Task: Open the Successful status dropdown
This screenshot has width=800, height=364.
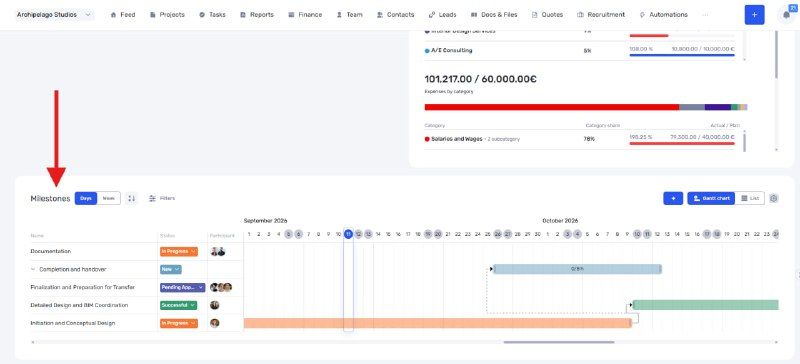Action: coord(178,305)
